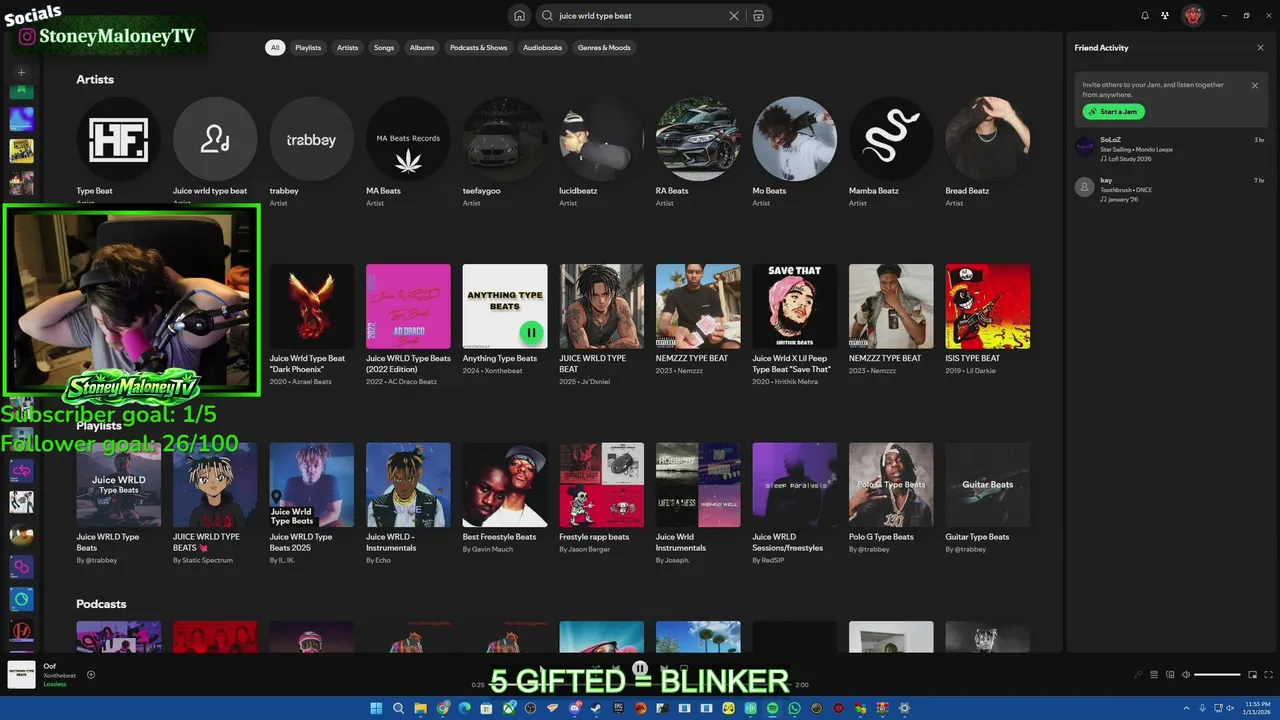Viewport: 1280px width, 720px height.
Task: Select the Albums filter chip
Action: pyautogui.click(x=422, y=47)
